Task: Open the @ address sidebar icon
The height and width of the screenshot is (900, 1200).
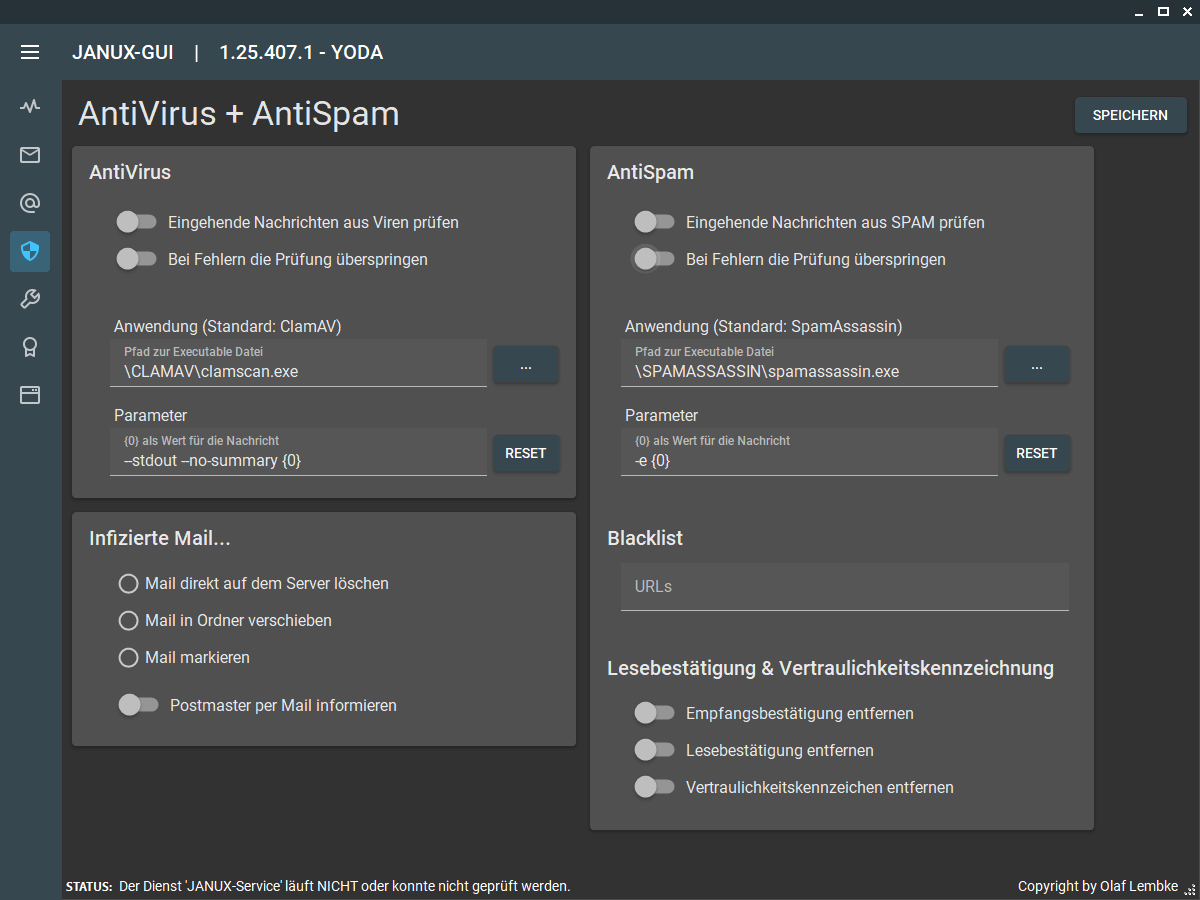Action: [x=30, y=203]
